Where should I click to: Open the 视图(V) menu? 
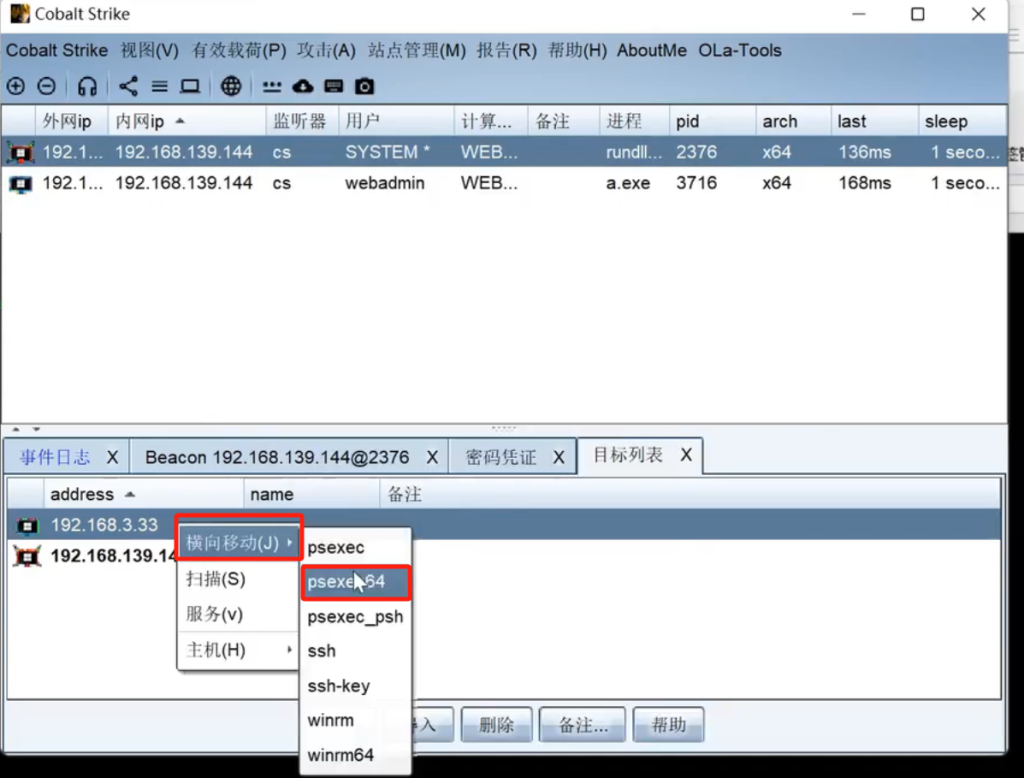tap(150, 50)
